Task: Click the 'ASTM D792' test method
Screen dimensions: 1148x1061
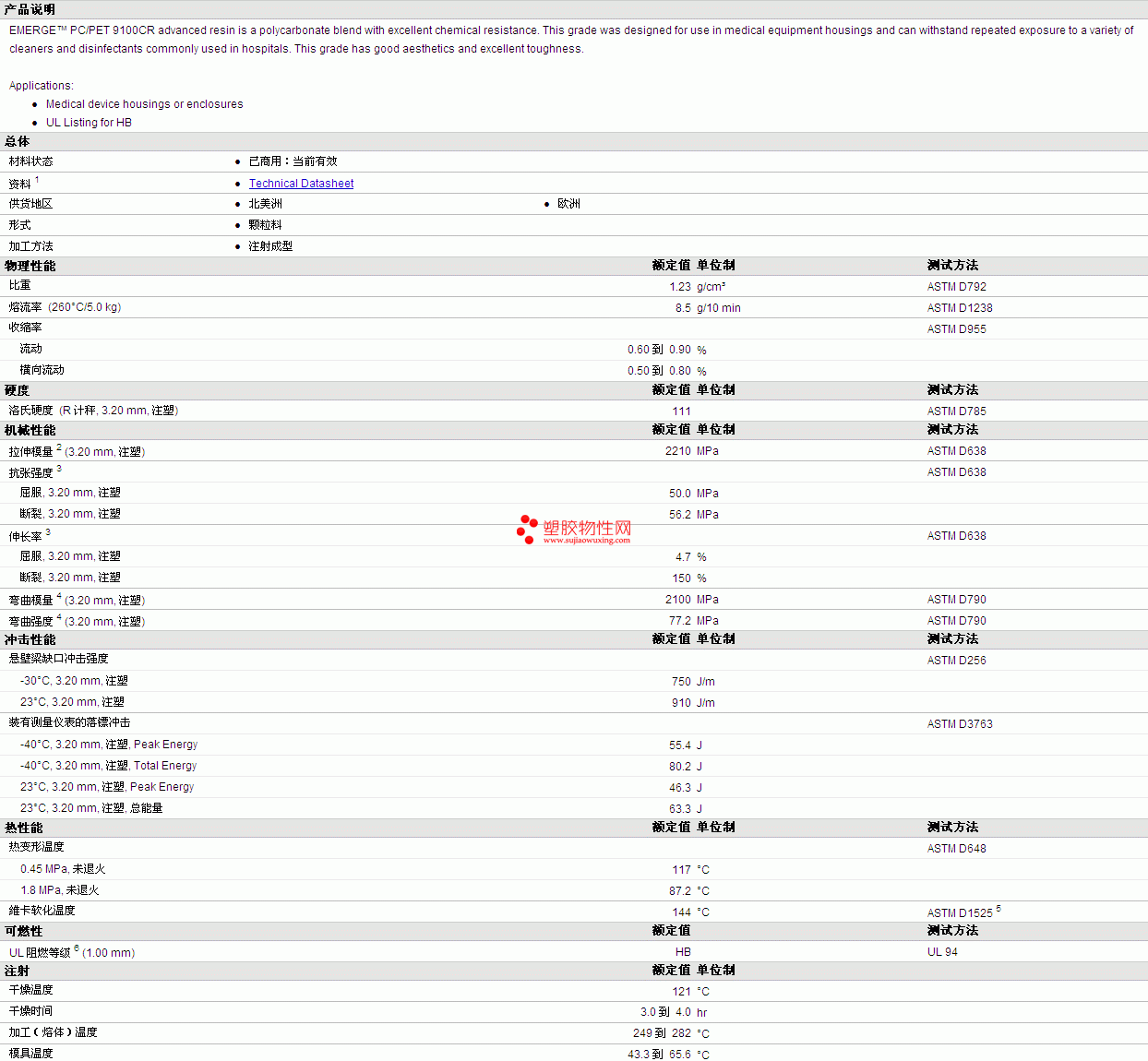Action: pos(957,287)
